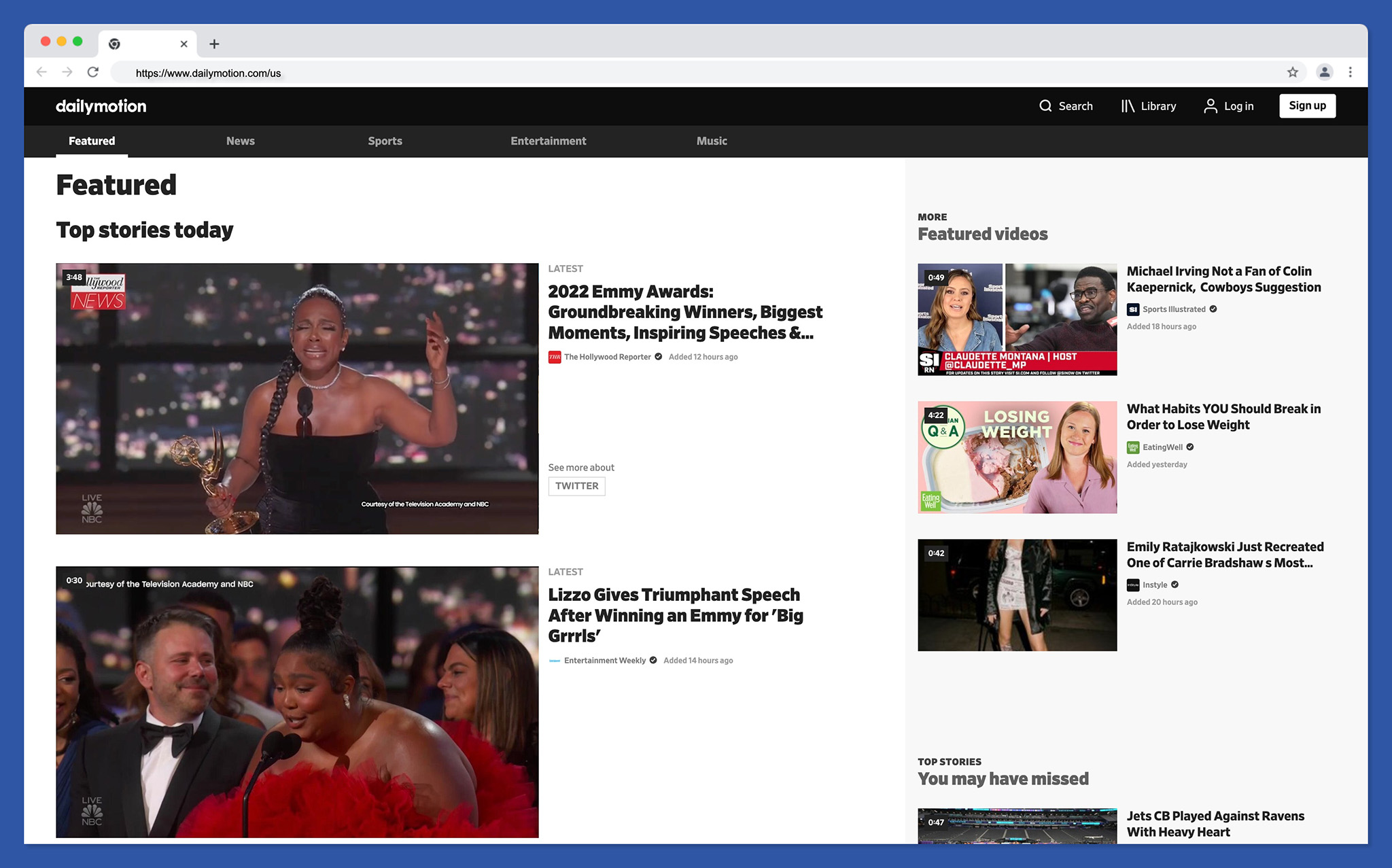Click the Dailymotion logo
1392x868 pixels.
coord(101,106)
